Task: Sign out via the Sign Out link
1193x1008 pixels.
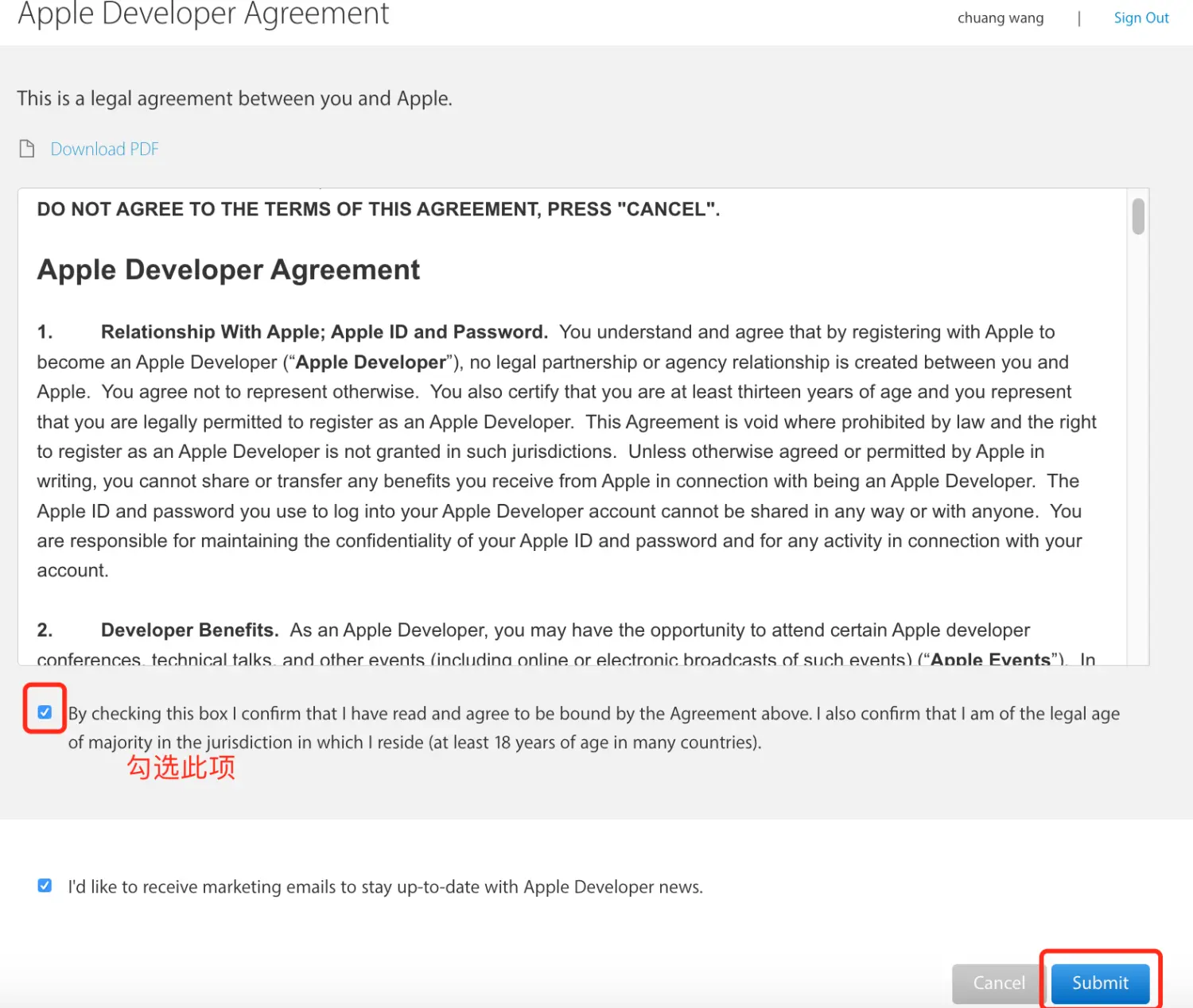Action: 1141,17
